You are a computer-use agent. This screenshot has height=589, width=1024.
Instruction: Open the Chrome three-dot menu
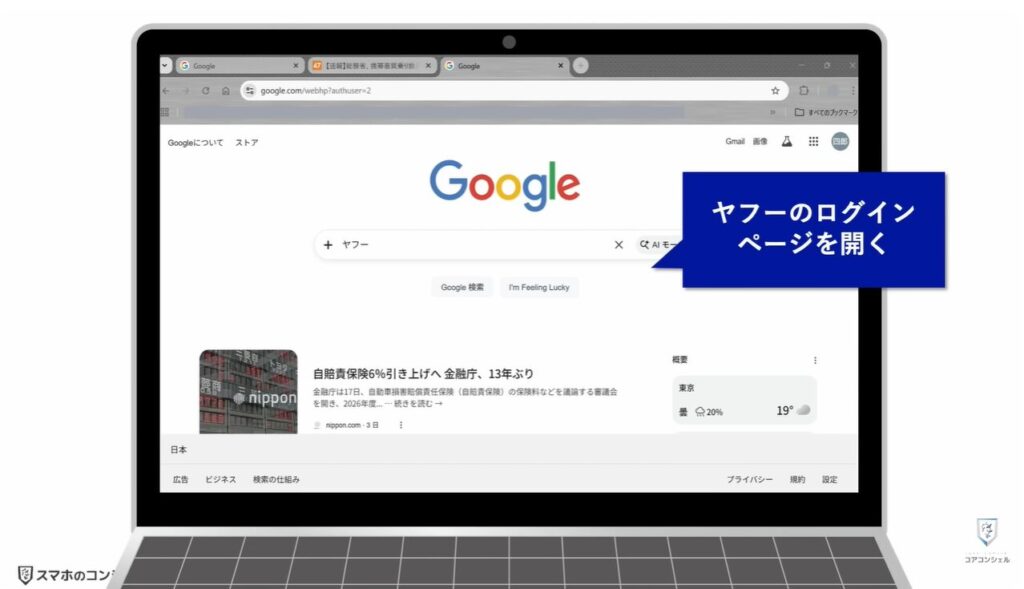[x=853, y=90]
